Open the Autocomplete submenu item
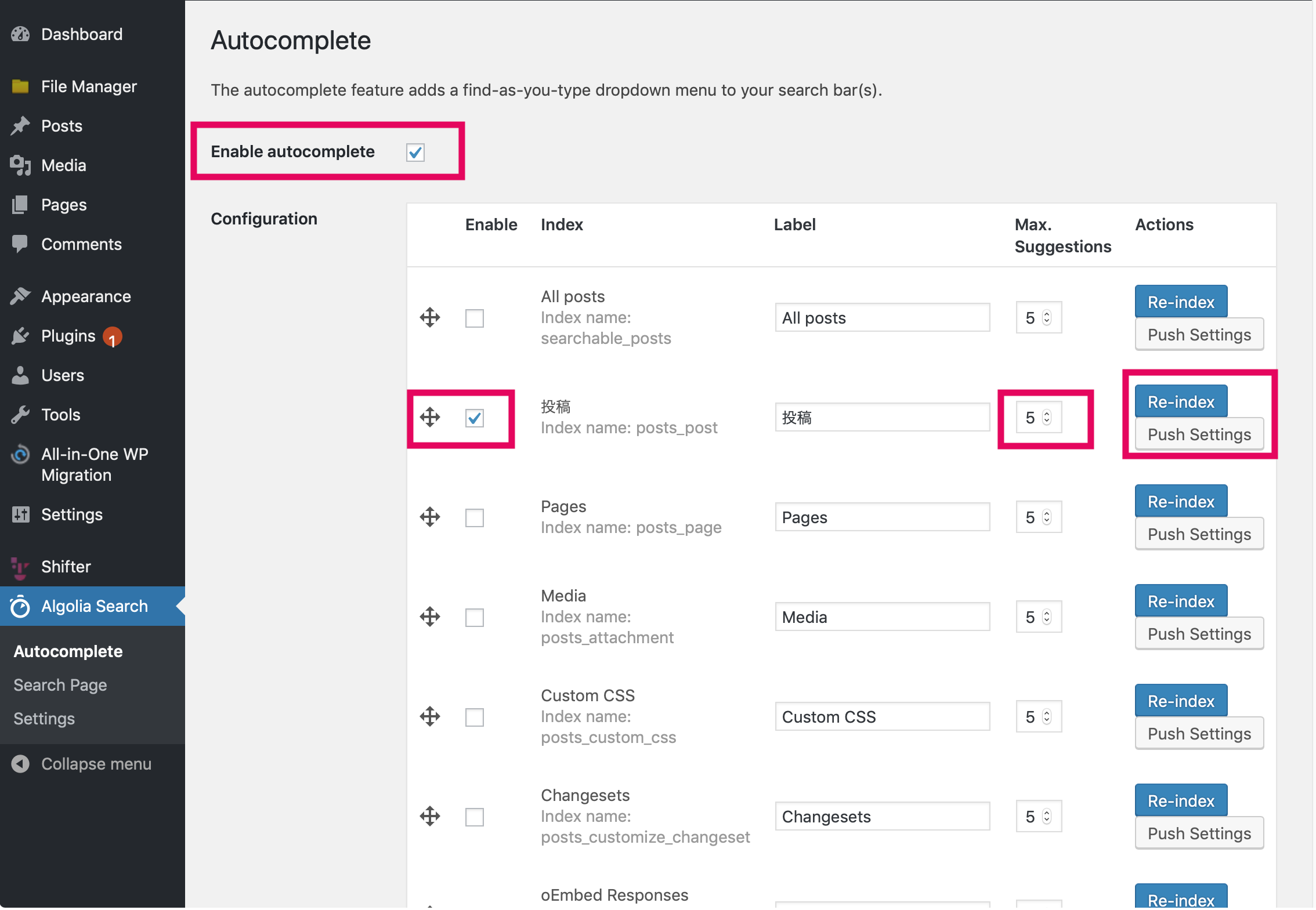 pyautogui.click(x=68, y=651)
